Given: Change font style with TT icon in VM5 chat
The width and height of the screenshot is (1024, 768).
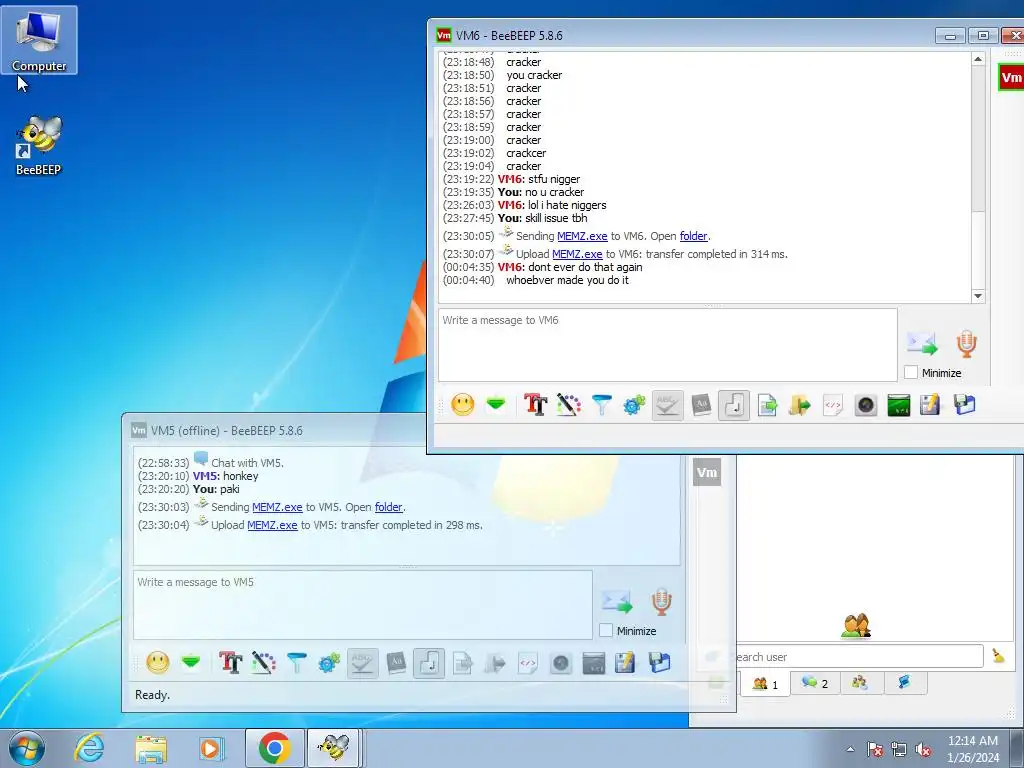Looking at the screenshot, I should click(x=231, y=663).
